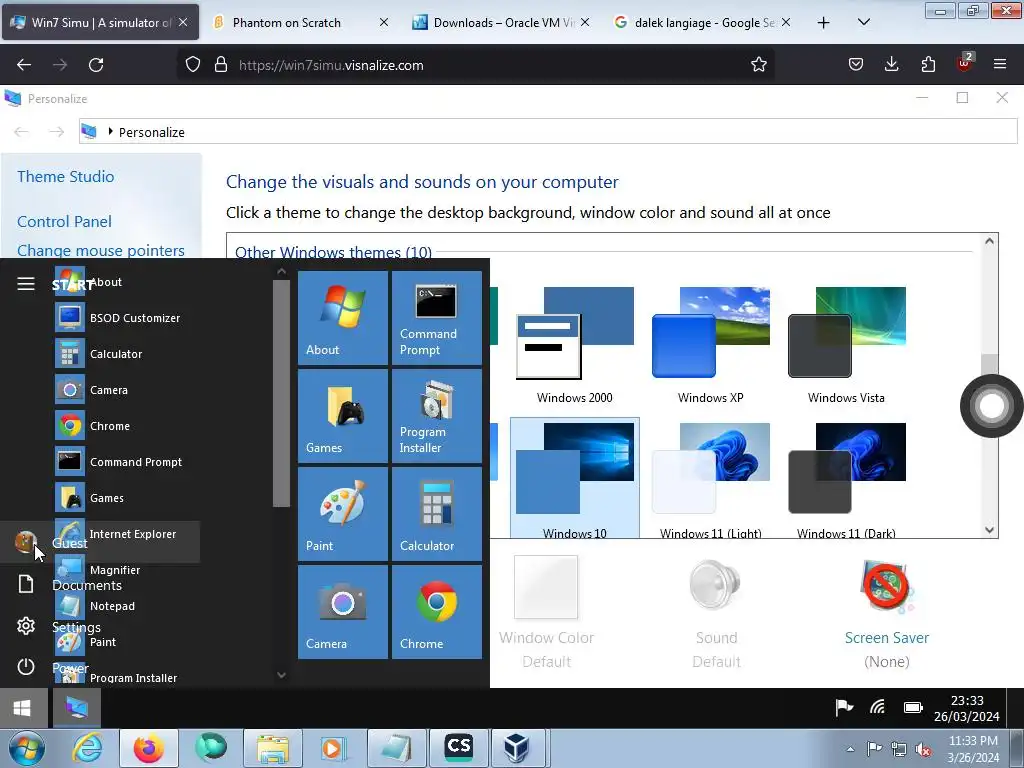The image size is (1024, 768).
Task: Open Firefox downloads panel
Action: [x=891, y=64]
